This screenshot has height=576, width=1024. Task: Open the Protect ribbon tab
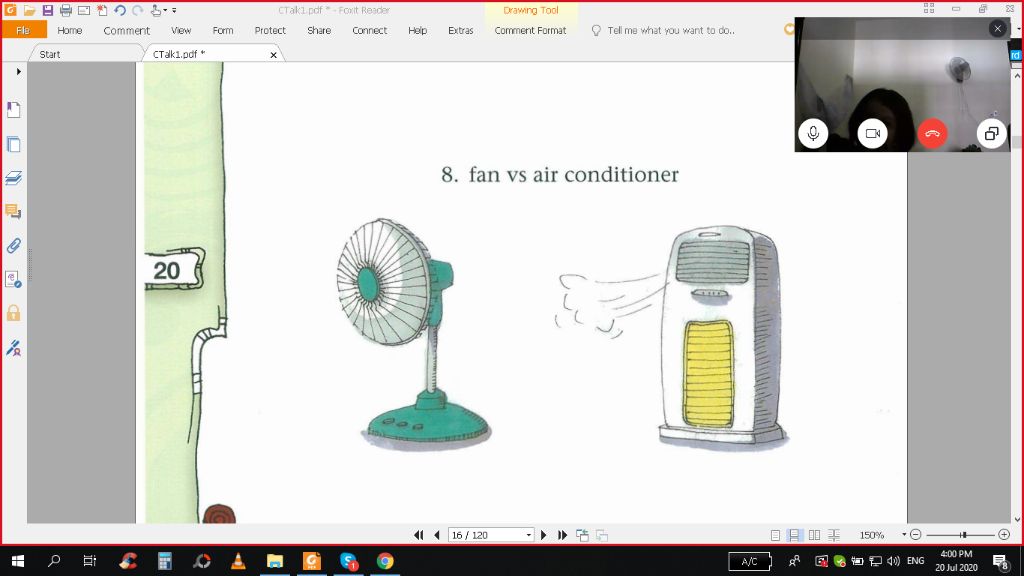[x=270, y=30]
